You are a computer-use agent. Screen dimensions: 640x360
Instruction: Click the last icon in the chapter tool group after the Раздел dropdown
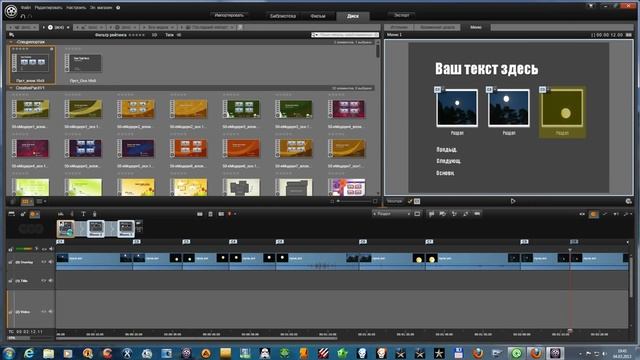click(477, 214)
